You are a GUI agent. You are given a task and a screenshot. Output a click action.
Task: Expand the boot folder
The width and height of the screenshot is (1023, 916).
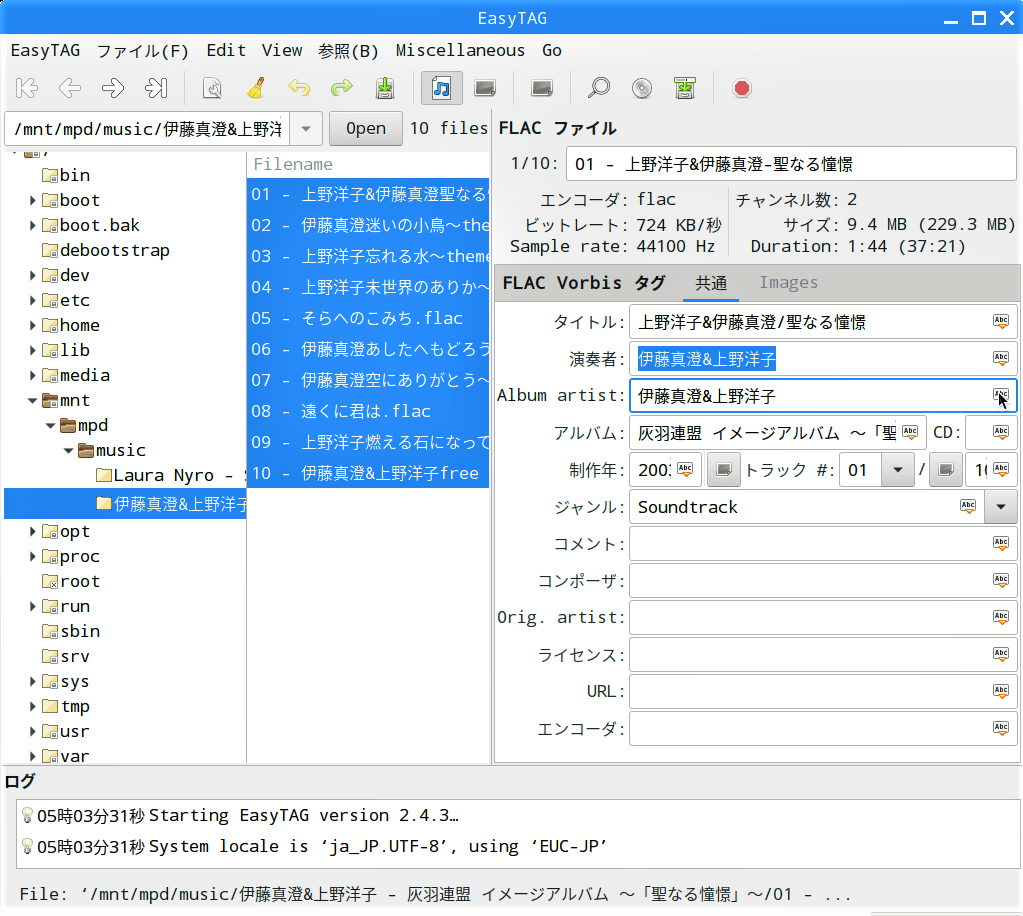(x=32, y=200)
